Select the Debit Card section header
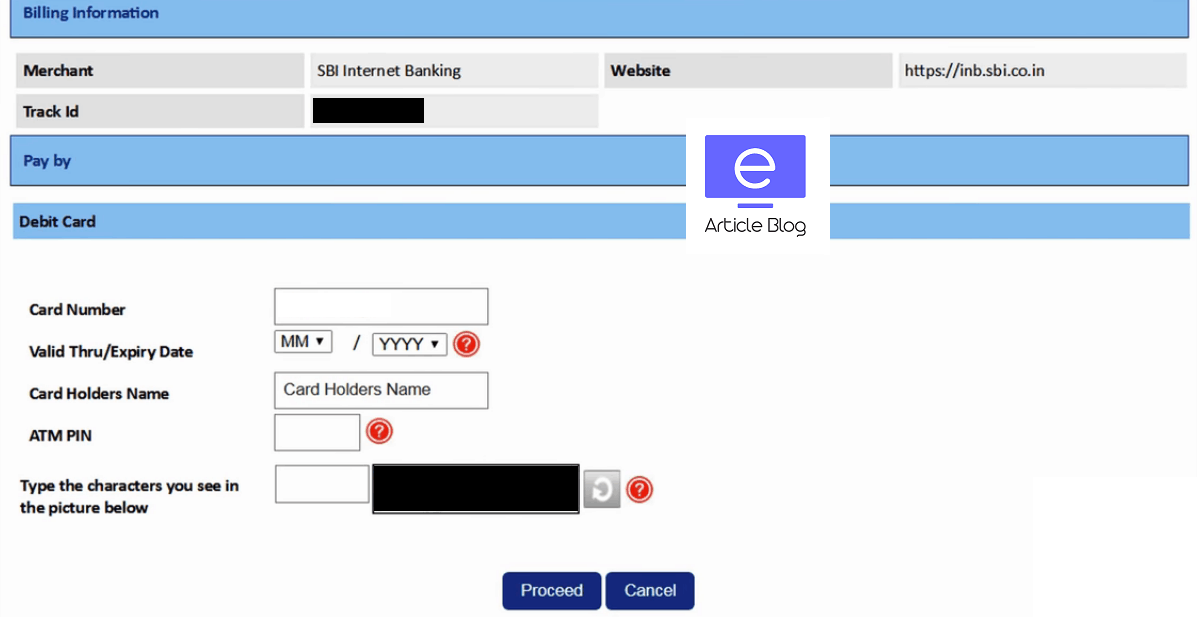 pyautogui.click(x=300, y=221)
